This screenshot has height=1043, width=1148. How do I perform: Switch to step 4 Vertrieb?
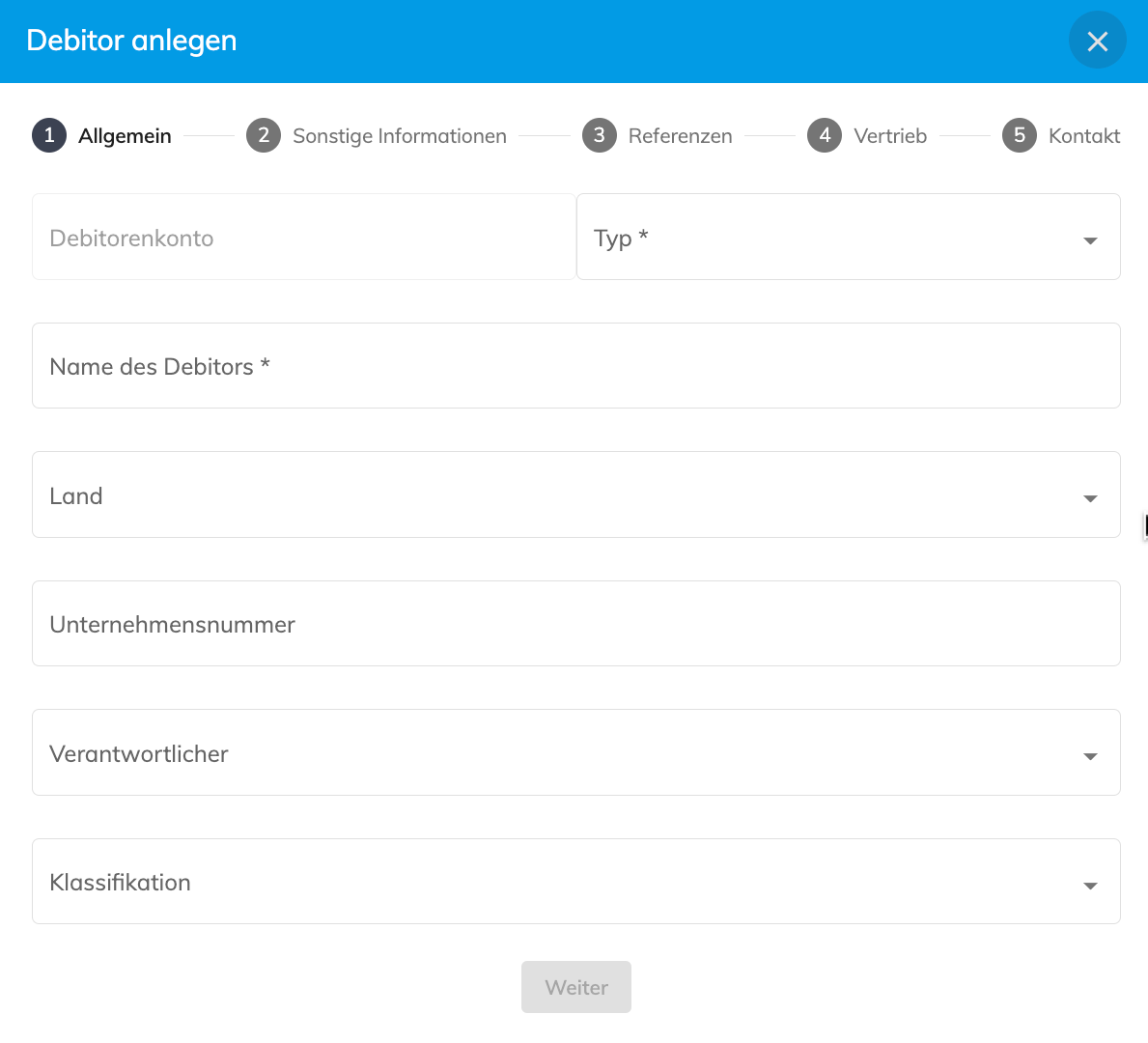[867, 135]
